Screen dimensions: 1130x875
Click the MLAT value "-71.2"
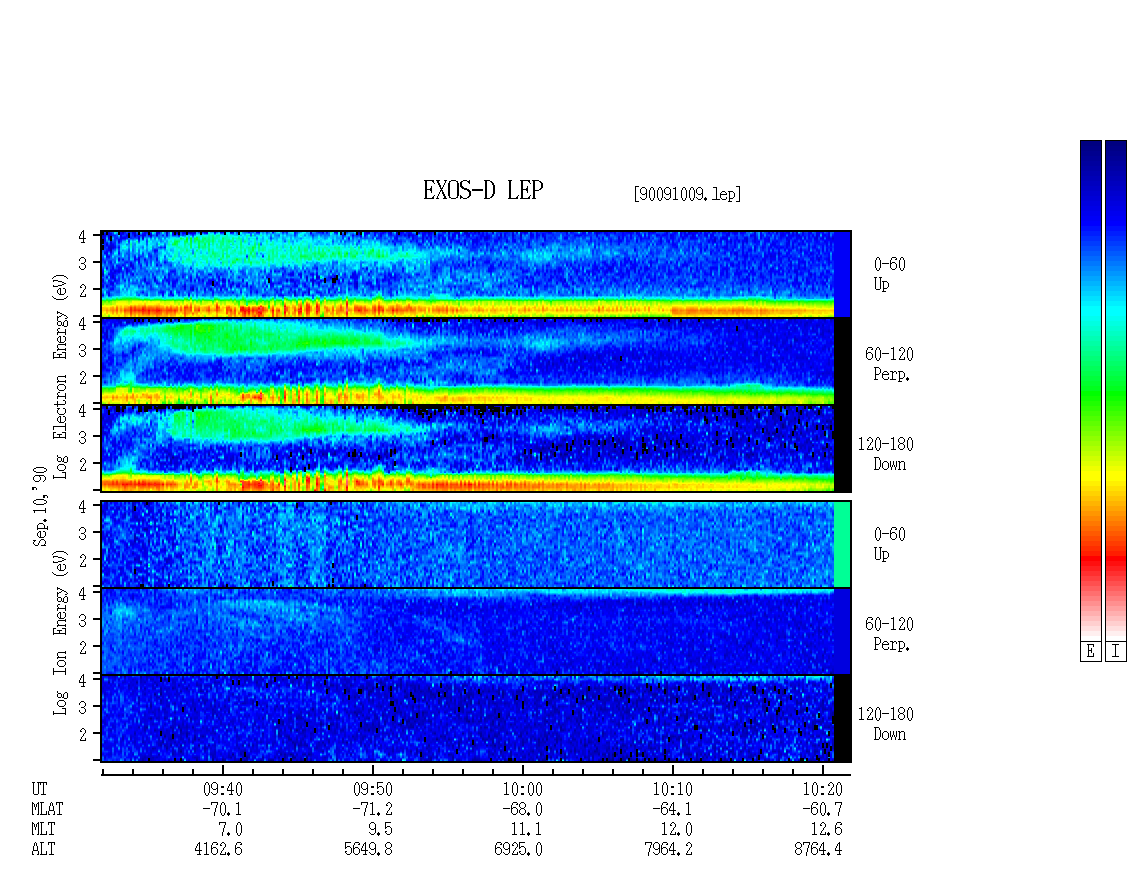coord(372,809)
